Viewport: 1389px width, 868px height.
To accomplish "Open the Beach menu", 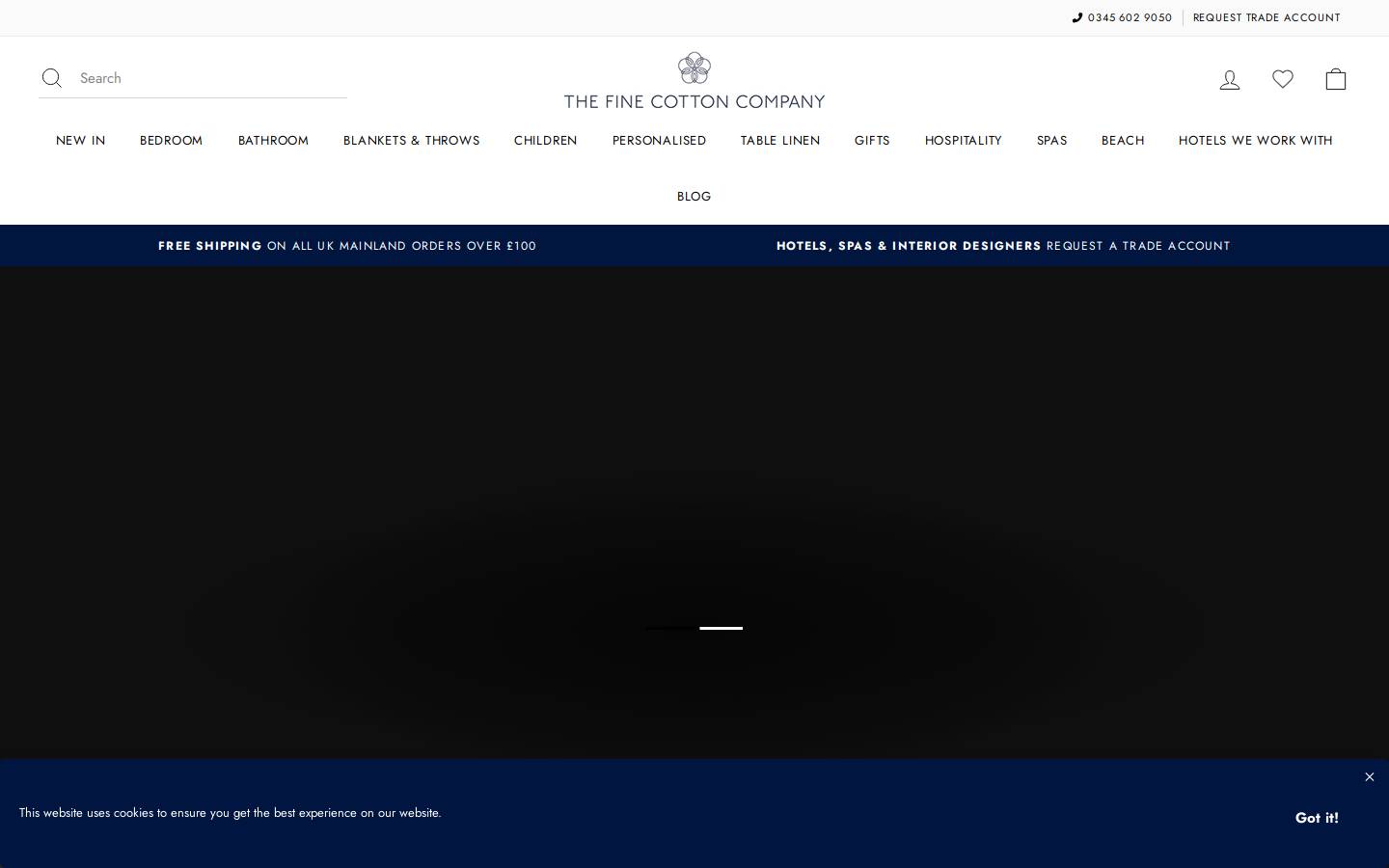I will 1123,140.
